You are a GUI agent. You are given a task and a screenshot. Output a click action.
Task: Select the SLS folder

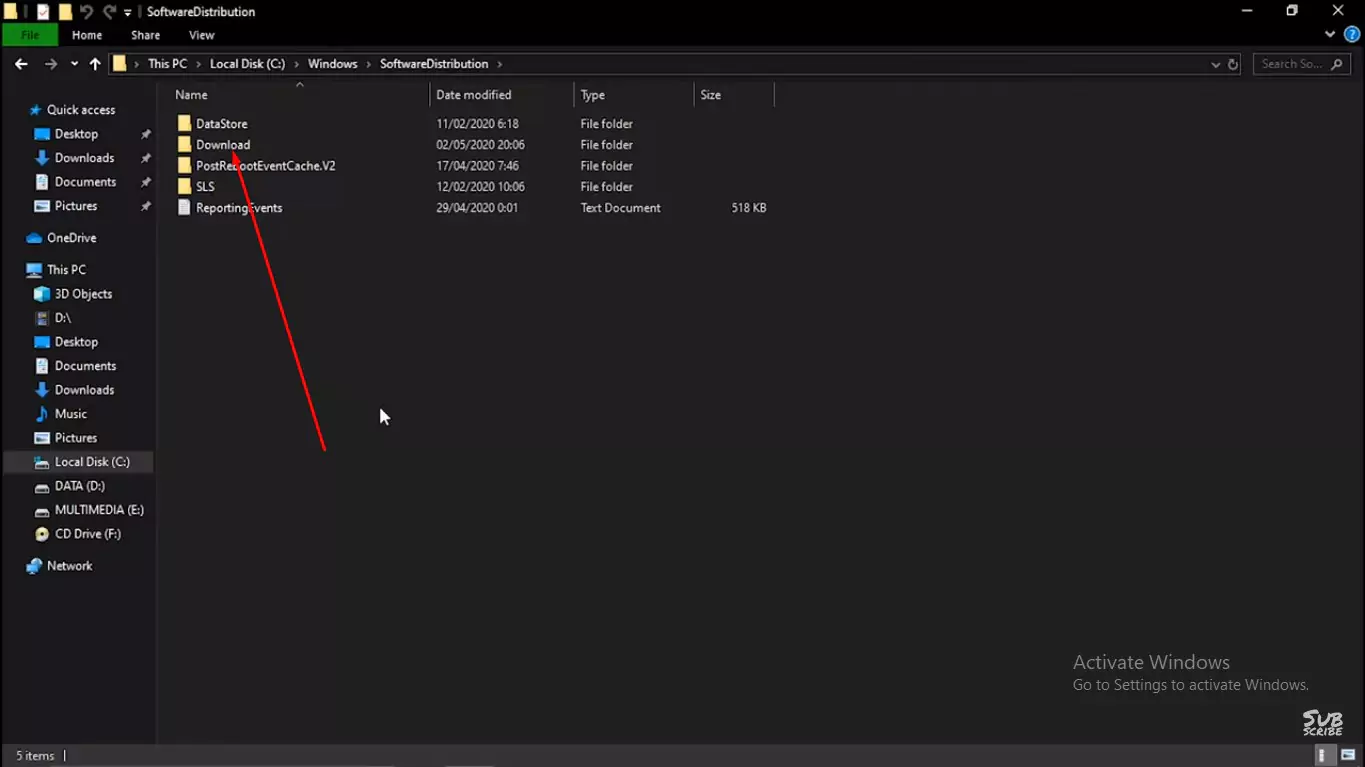(x=205, y=187)
